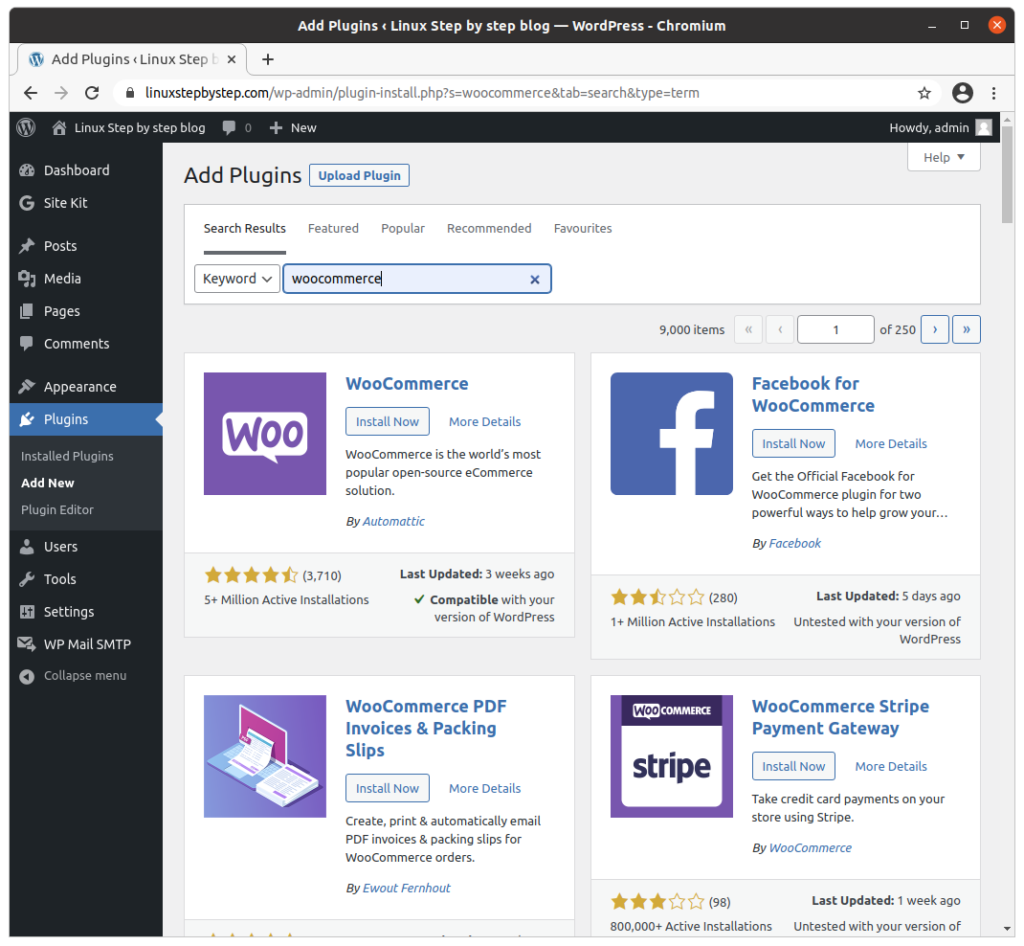This screenshot has height=946, width=1024.
Task: Click the Upload Plugin button
Action: coord(359,176)
